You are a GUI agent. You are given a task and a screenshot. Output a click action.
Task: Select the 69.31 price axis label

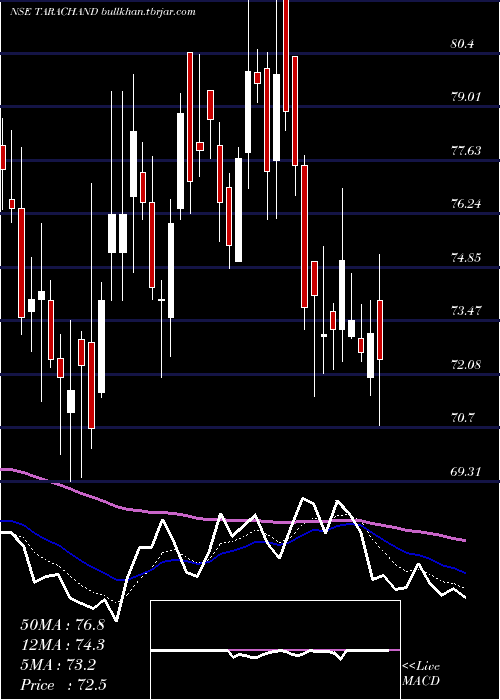[466, 471]
